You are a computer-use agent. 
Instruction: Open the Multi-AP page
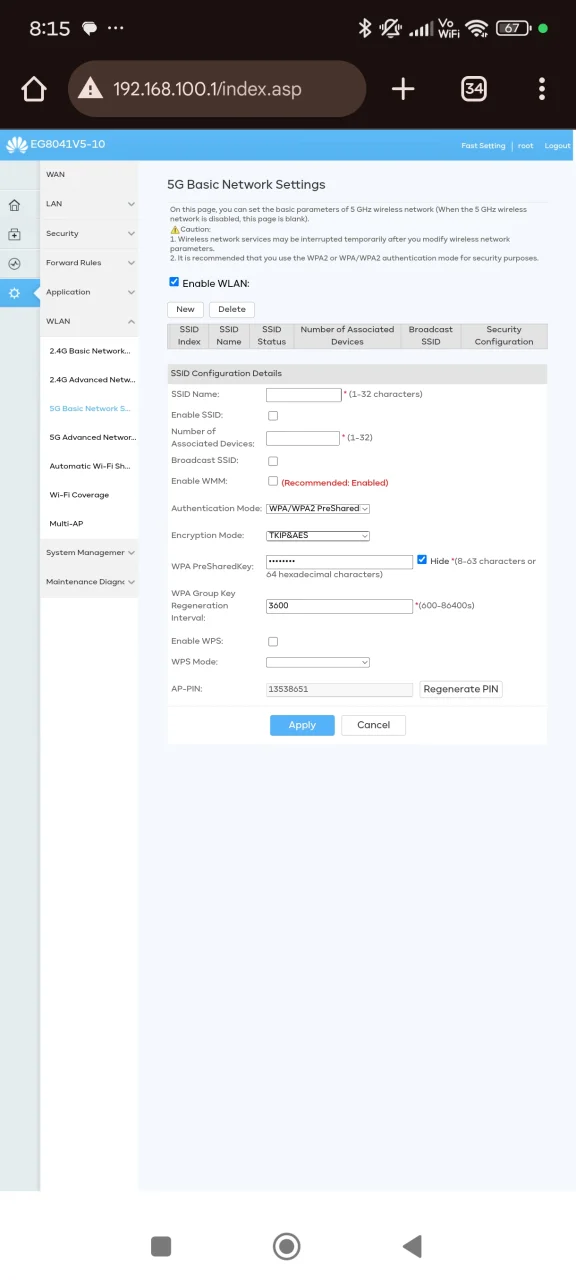point(66,524)
